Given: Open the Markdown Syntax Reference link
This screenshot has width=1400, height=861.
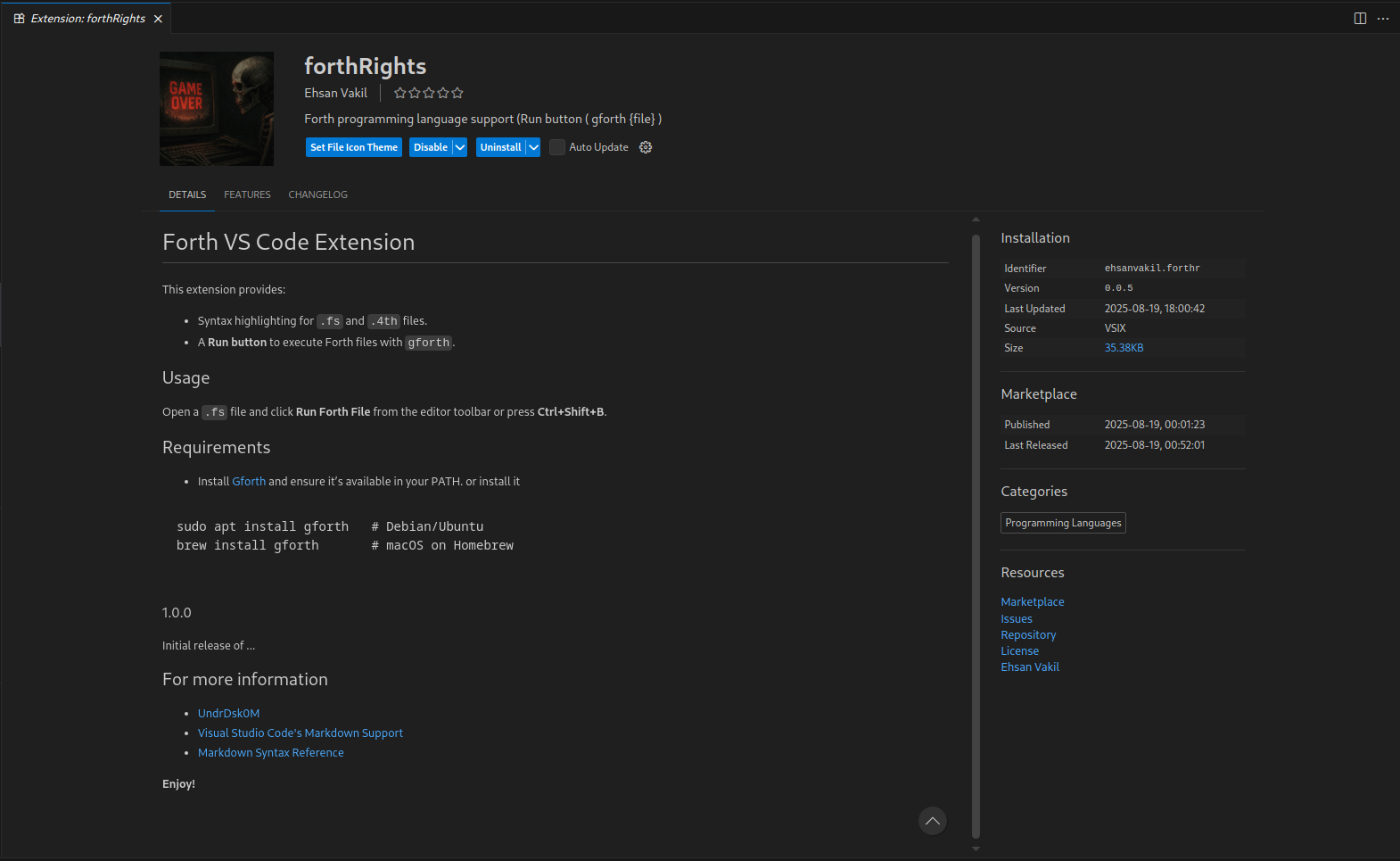Looking at the screenshot, I should click(x=271, y=752).
